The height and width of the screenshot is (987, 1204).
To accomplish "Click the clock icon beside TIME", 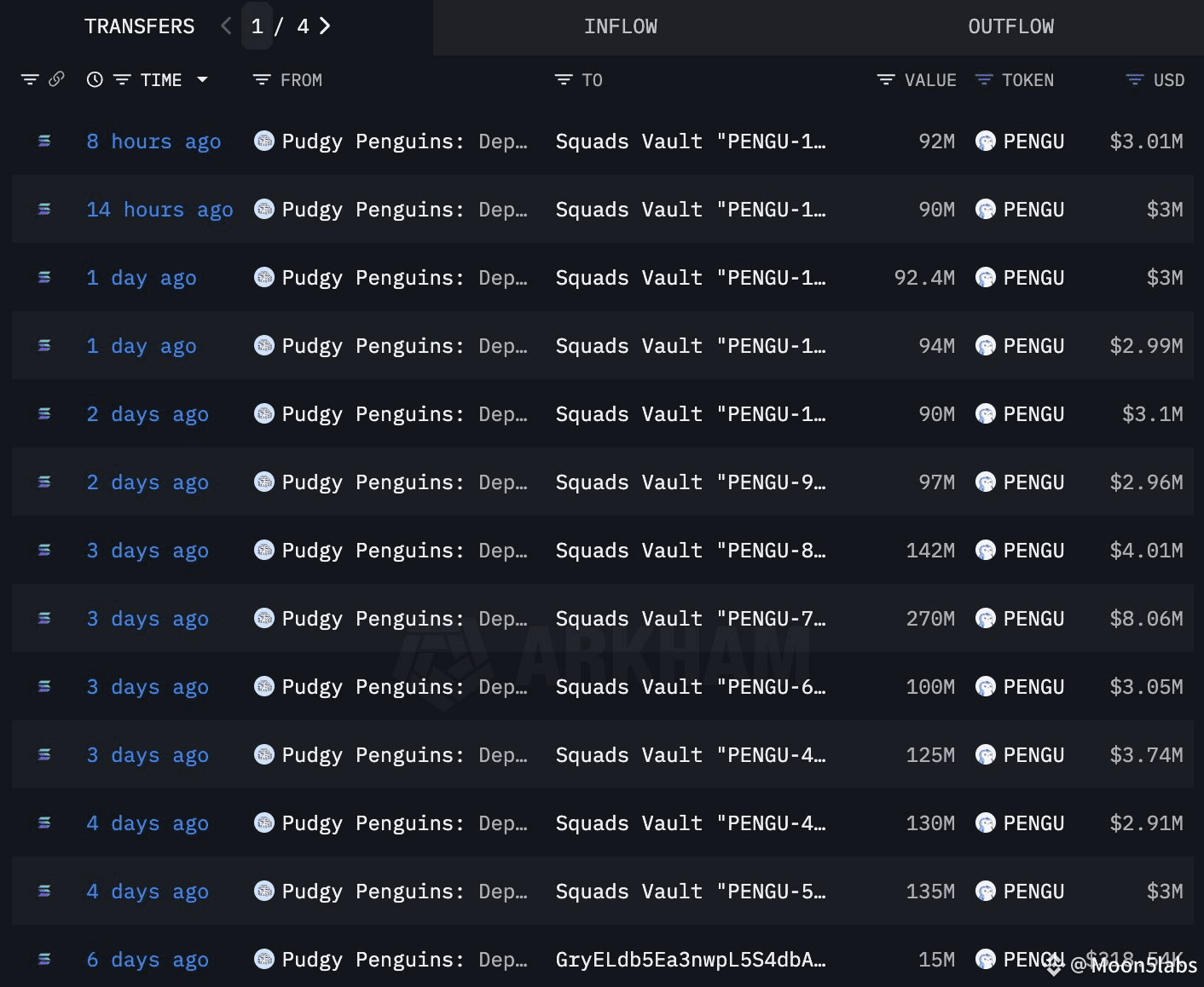I will pyautogui.click(x=95, y=79).
